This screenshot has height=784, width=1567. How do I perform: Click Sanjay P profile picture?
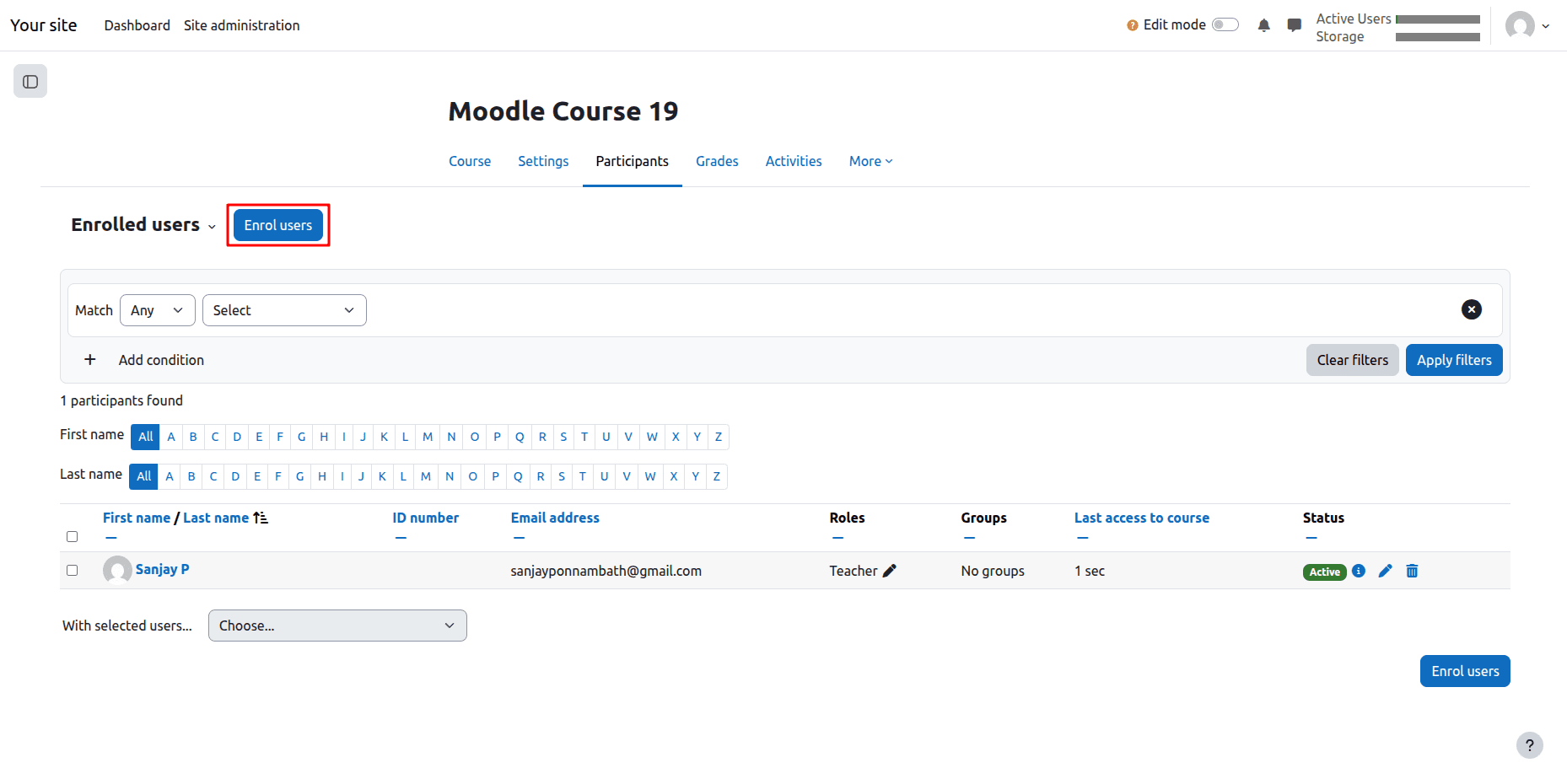click(117, 570)
